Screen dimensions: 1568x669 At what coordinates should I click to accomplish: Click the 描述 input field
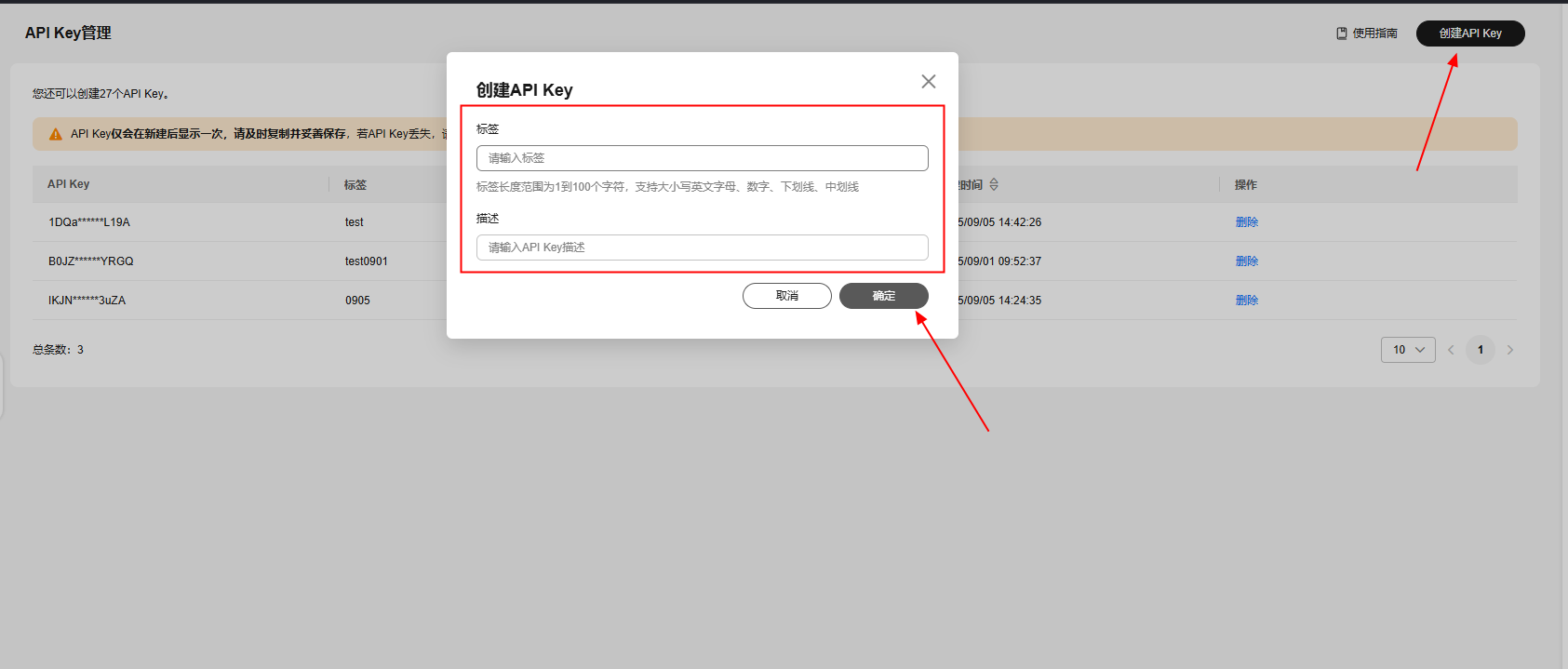(x=703, y=248)
